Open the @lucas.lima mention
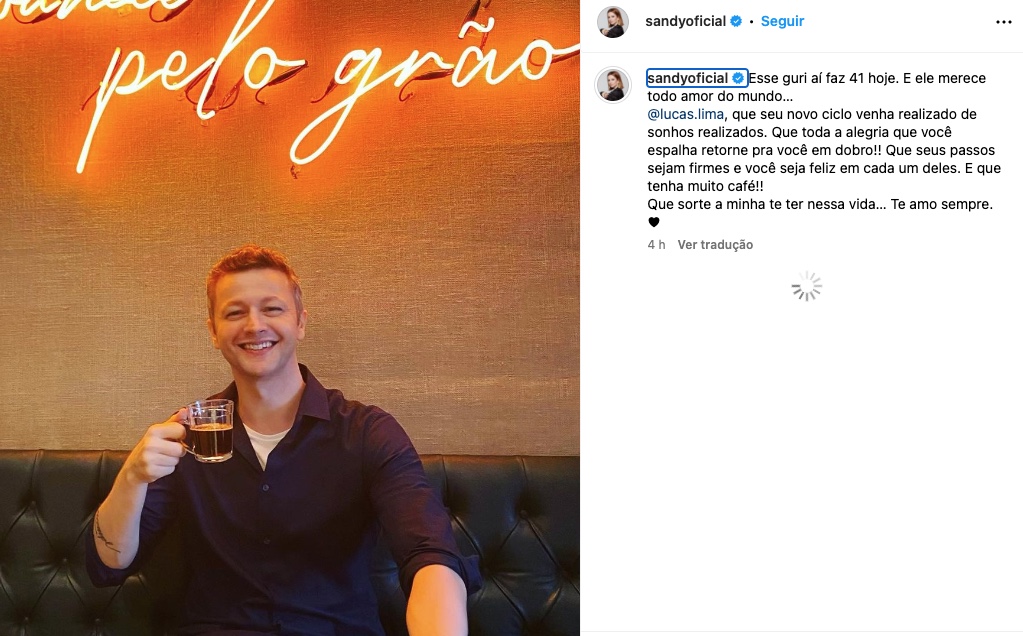This screenshot has height=636, width=1023. pos(685,114)
